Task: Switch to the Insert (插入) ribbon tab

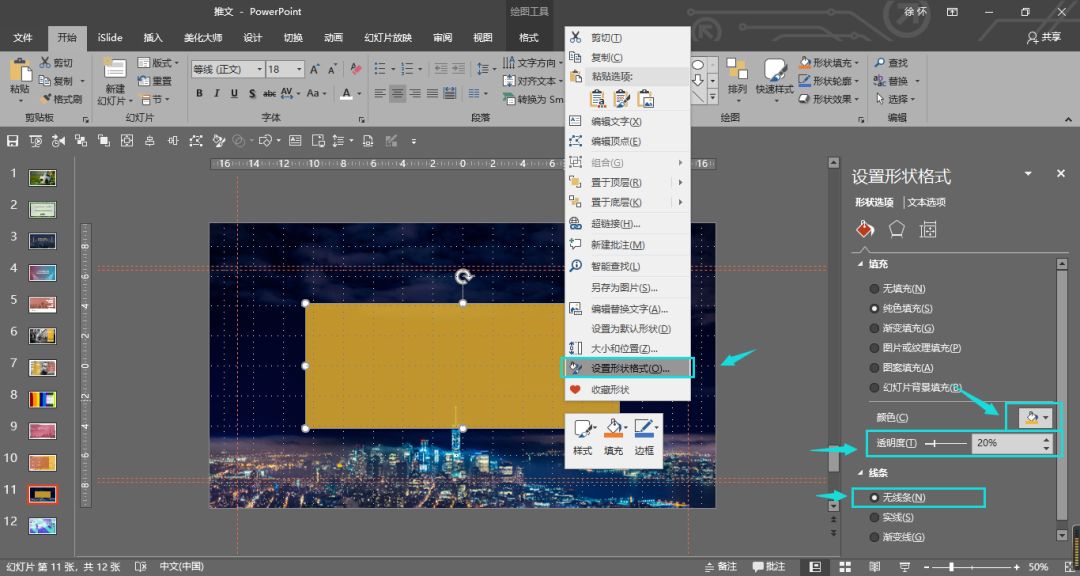Action: click(153, 38)
